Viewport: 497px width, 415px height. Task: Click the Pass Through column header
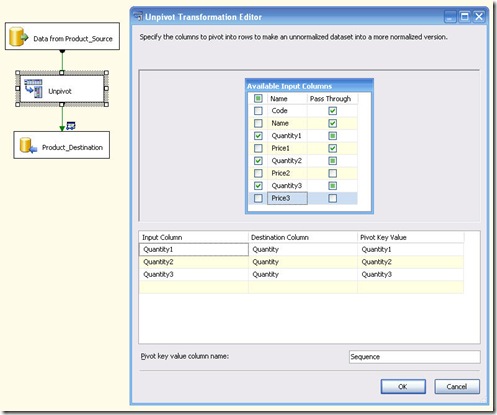332,99
